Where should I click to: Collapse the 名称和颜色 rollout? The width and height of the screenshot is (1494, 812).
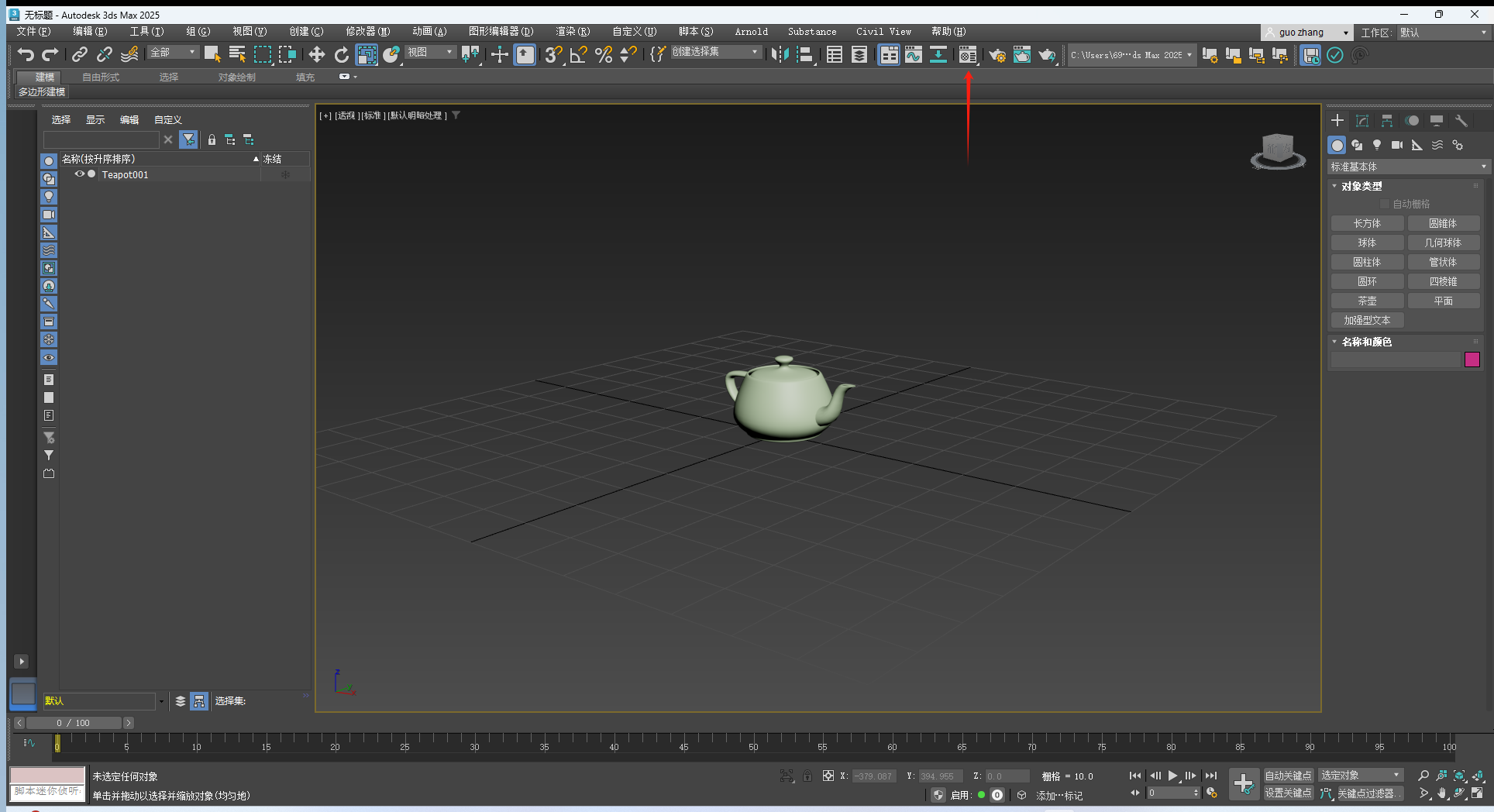pos(1366,342)
